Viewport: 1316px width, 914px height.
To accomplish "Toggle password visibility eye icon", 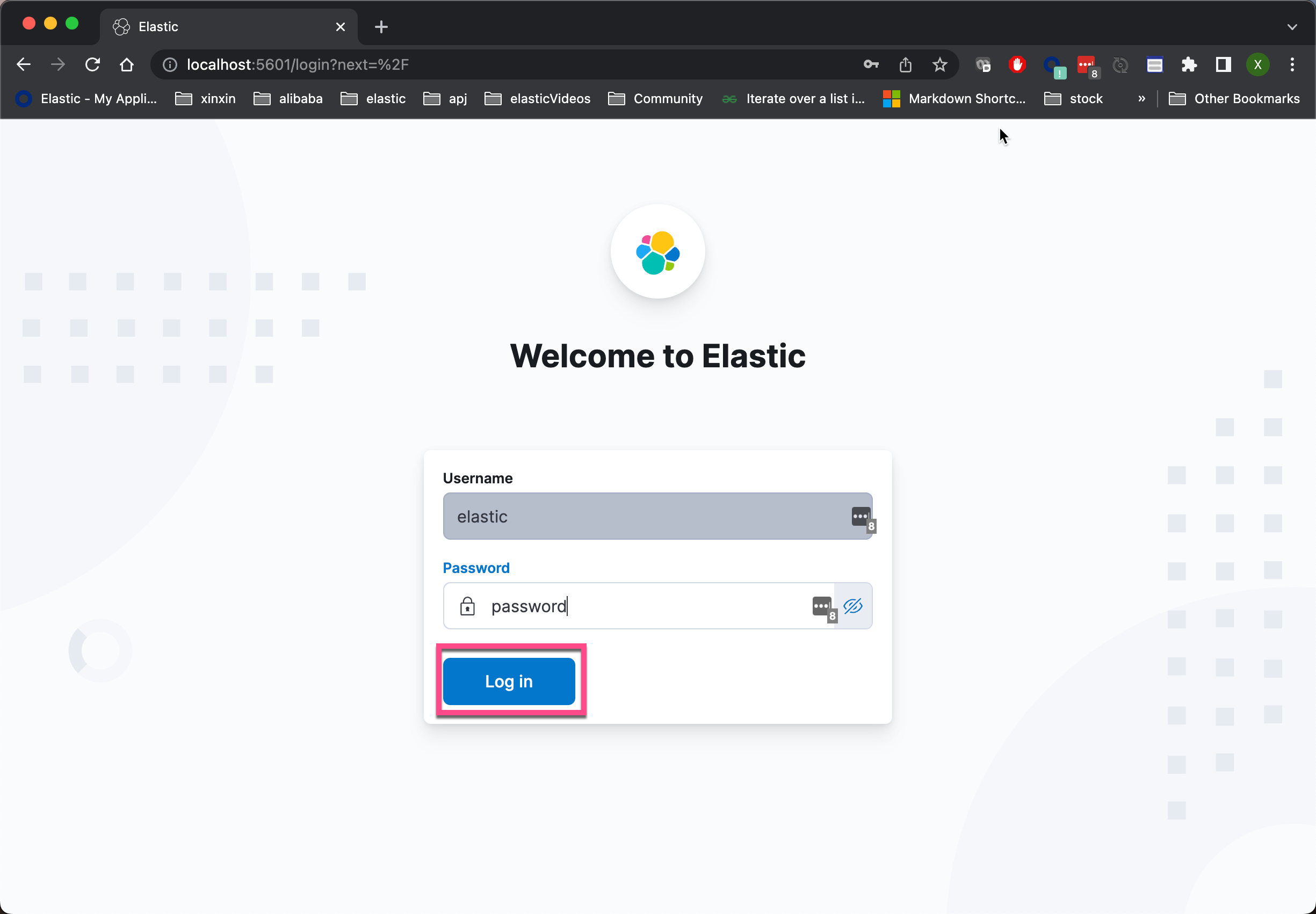I will (x=852, y=606).
